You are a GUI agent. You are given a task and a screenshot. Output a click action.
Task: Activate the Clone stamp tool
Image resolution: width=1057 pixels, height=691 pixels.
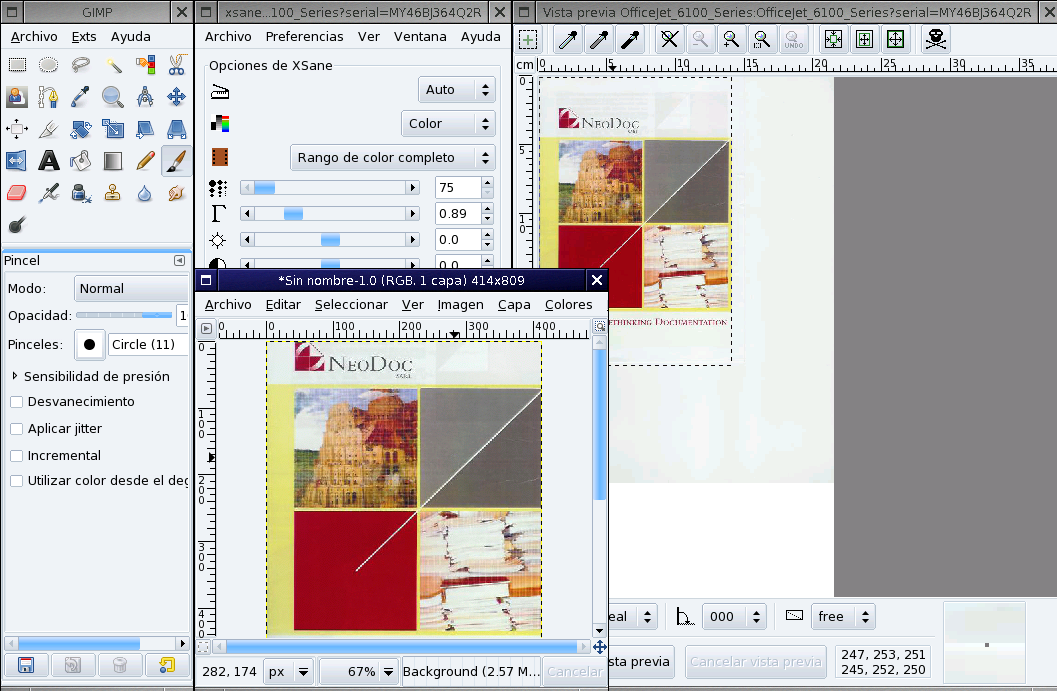[113, 193]
